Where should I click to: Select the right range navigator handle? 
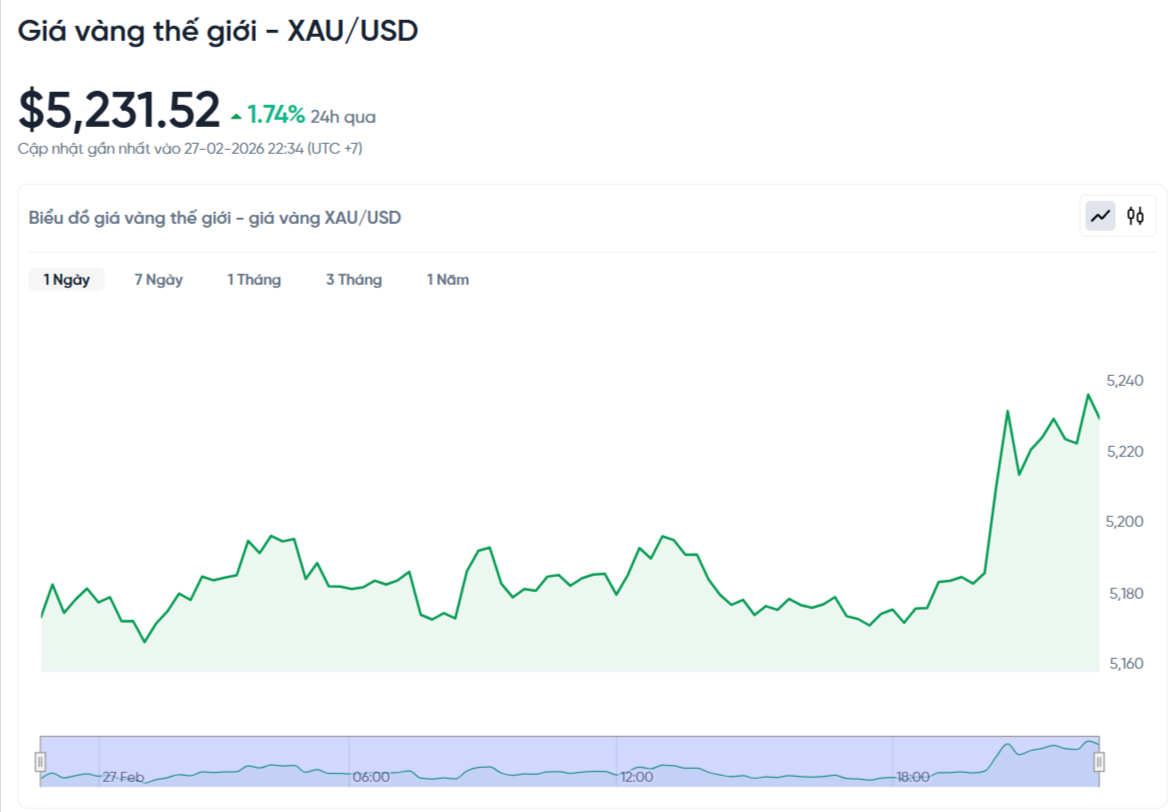tap(1101, 760)
